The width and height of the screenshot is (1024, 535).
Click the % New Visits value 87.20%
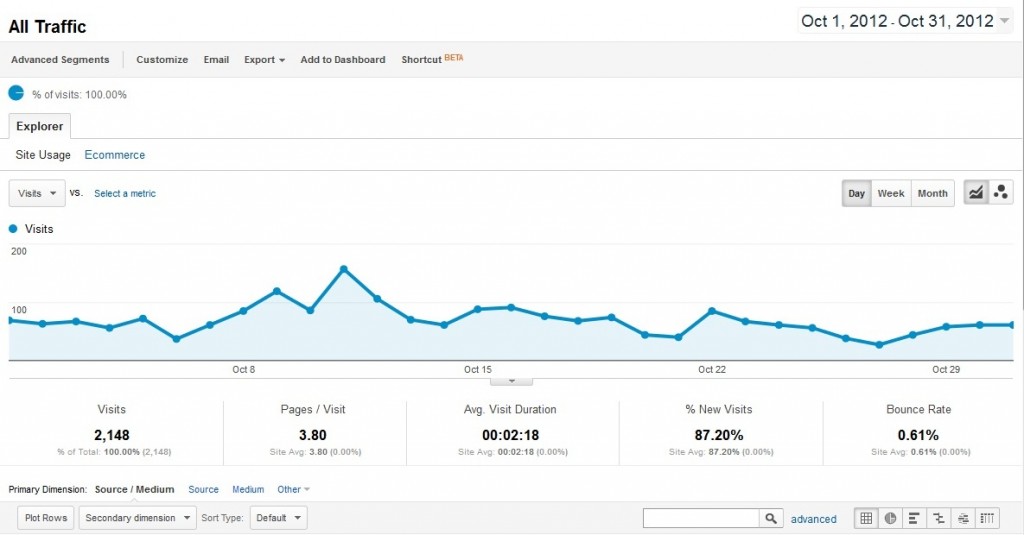click(x=719, y=435)
